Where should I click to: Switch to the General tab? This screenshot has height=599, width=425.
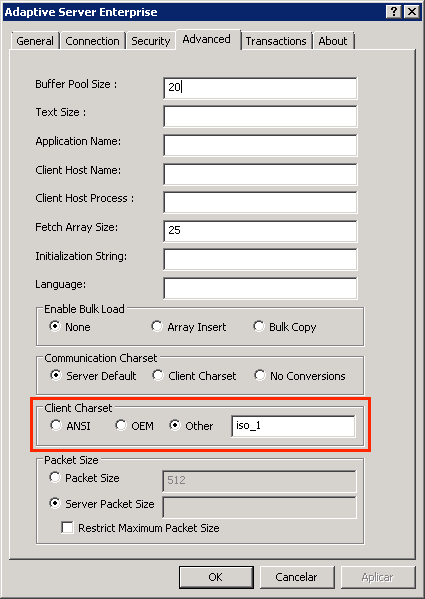coord(35,41)
